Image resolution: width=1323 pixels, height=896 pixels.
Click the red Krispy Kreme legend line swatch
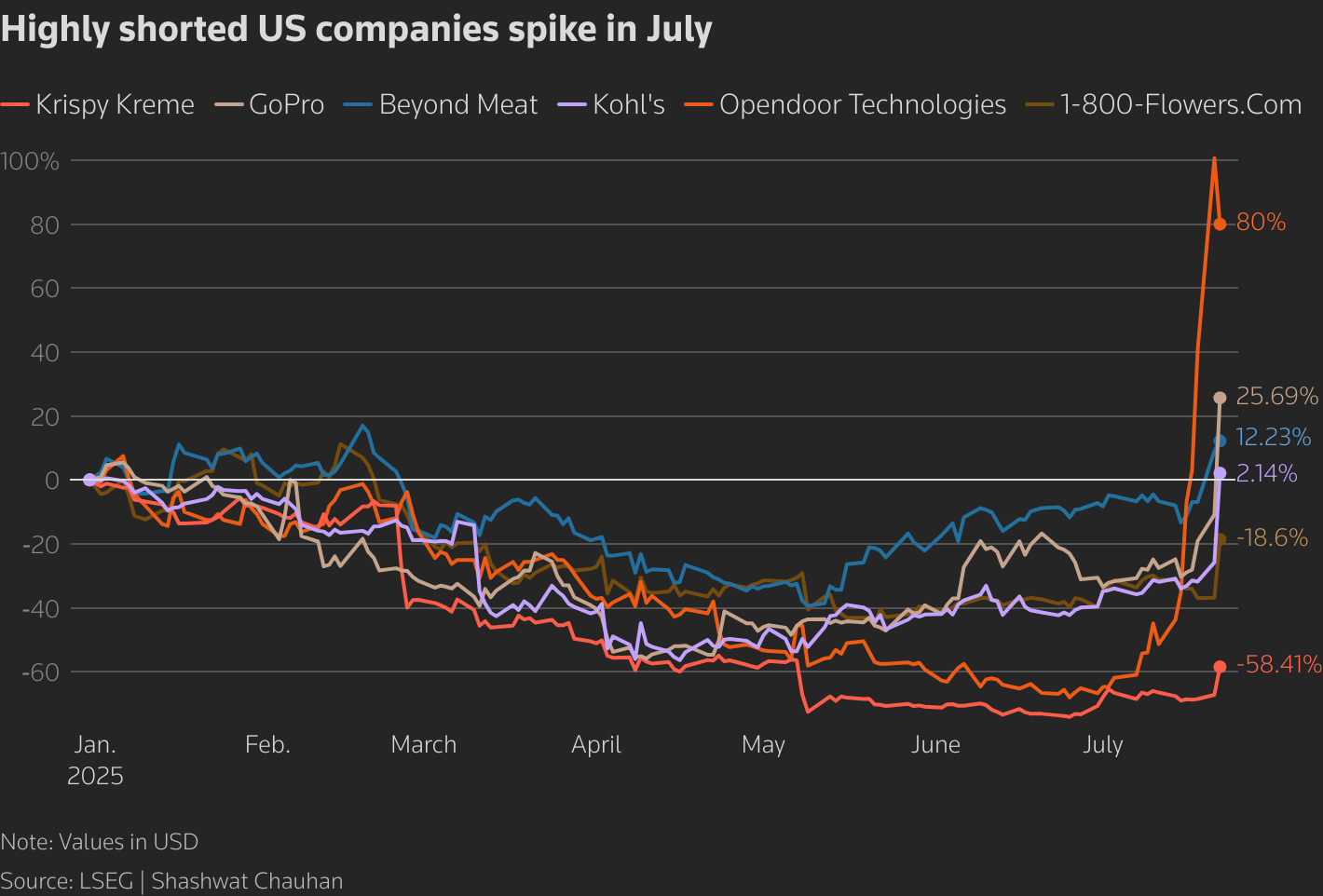click(x=15, y=104)
